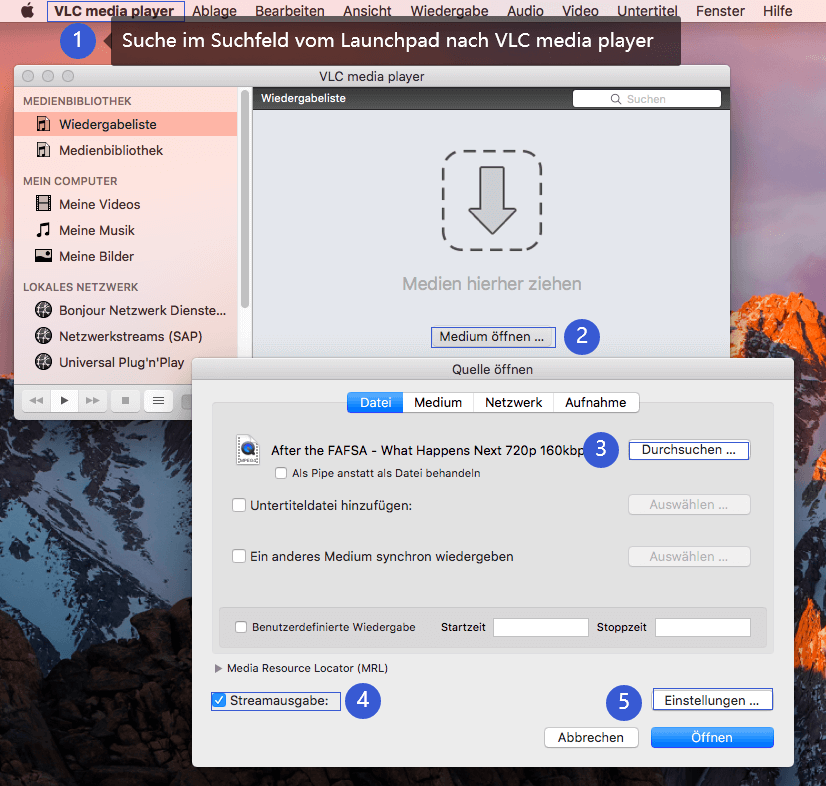Click the Einstellungen button
Image resolution: width=826 pixels, height=786 pixels.
pos(712,700)
